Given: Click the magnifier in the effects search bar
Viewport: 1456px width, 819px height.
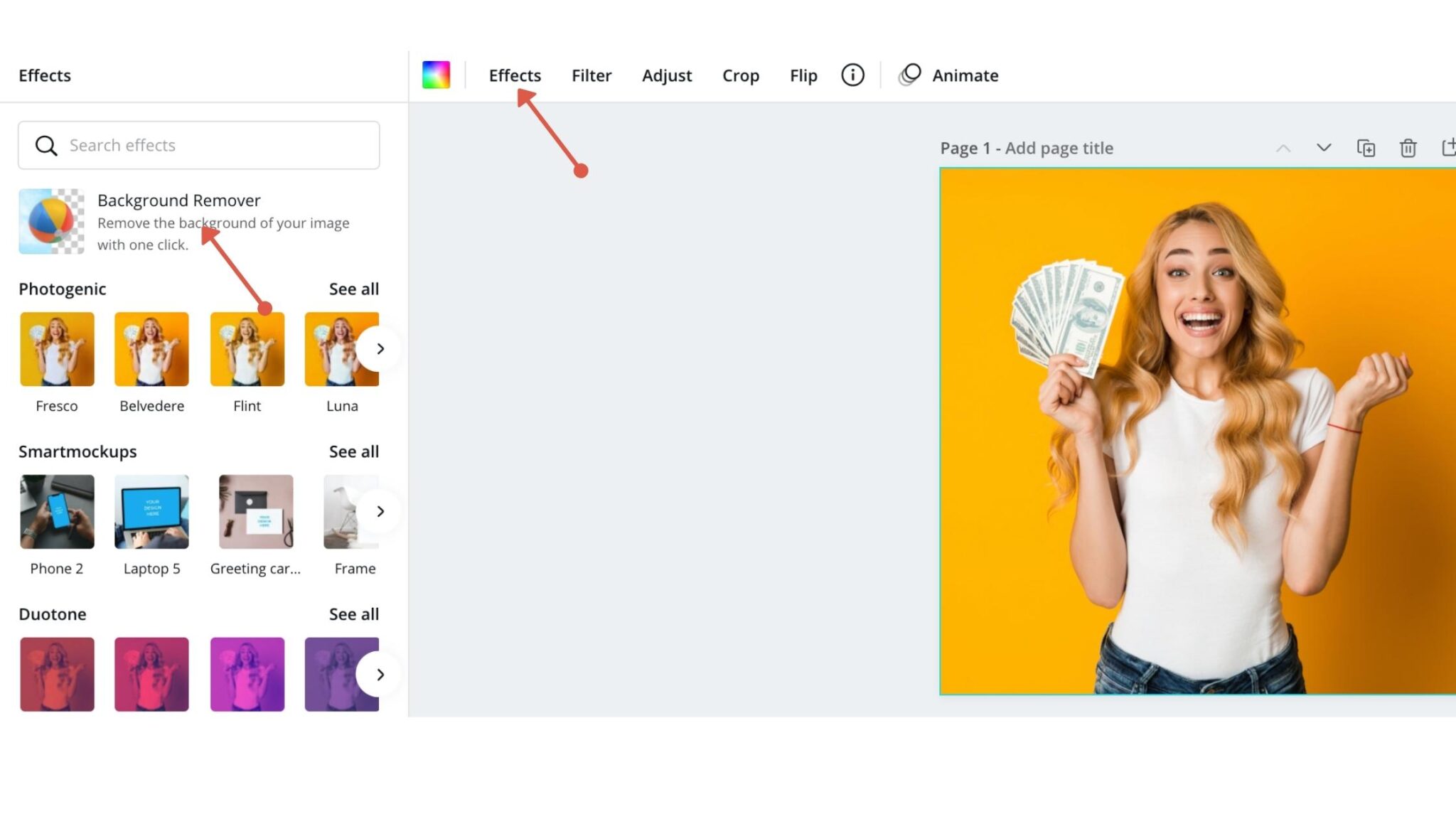Looking at the screenshot, I should click(x=46, y=145).
